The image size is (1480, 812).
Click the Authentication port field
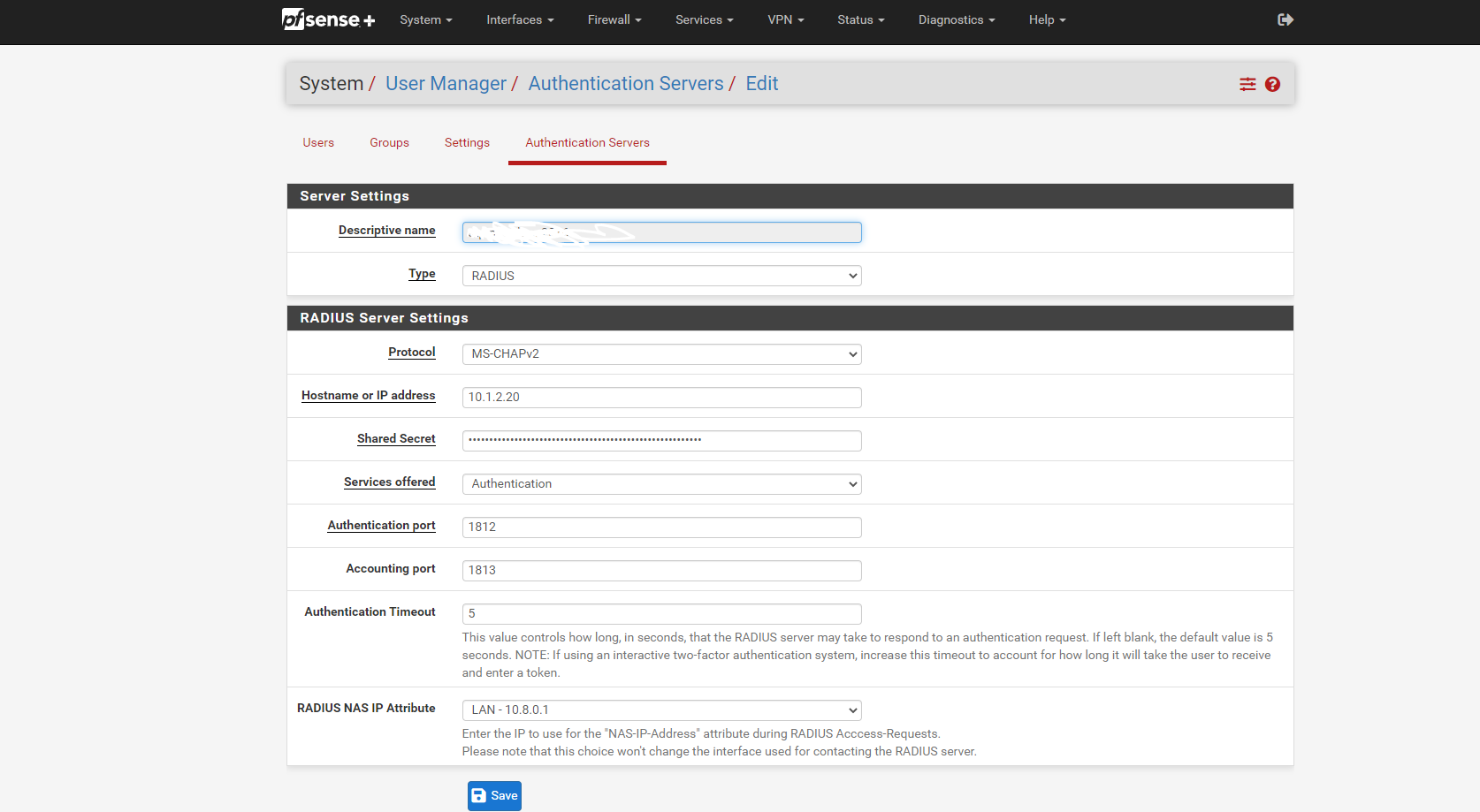click(x=661, y=527)
